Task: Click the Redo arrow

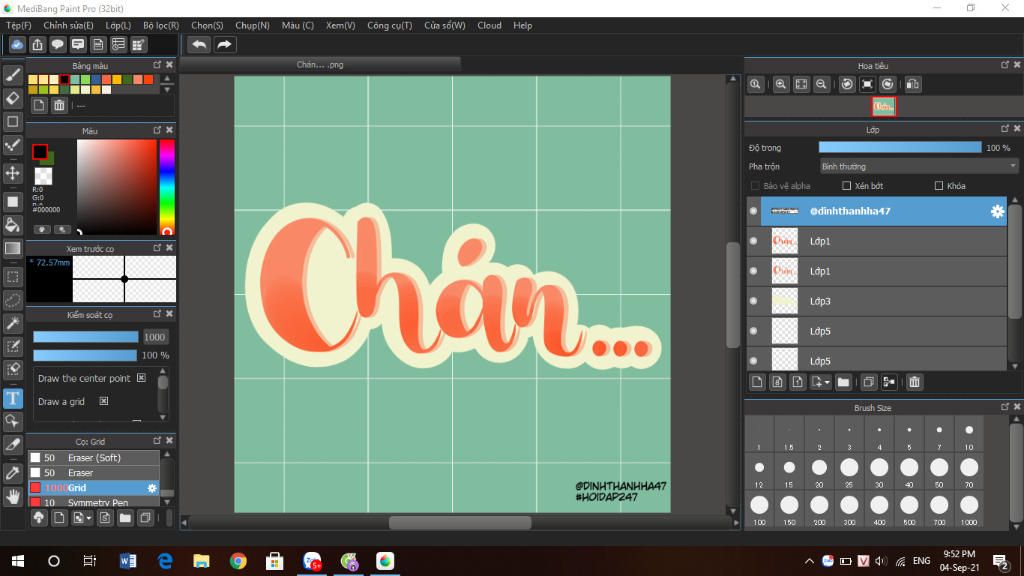Action: (224, 44)
